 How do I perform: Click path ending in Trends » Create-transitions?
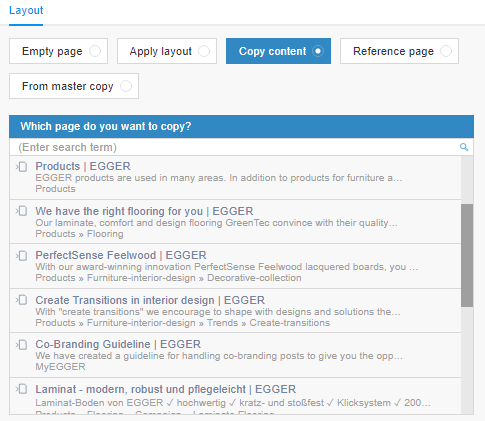pos(183,323)
